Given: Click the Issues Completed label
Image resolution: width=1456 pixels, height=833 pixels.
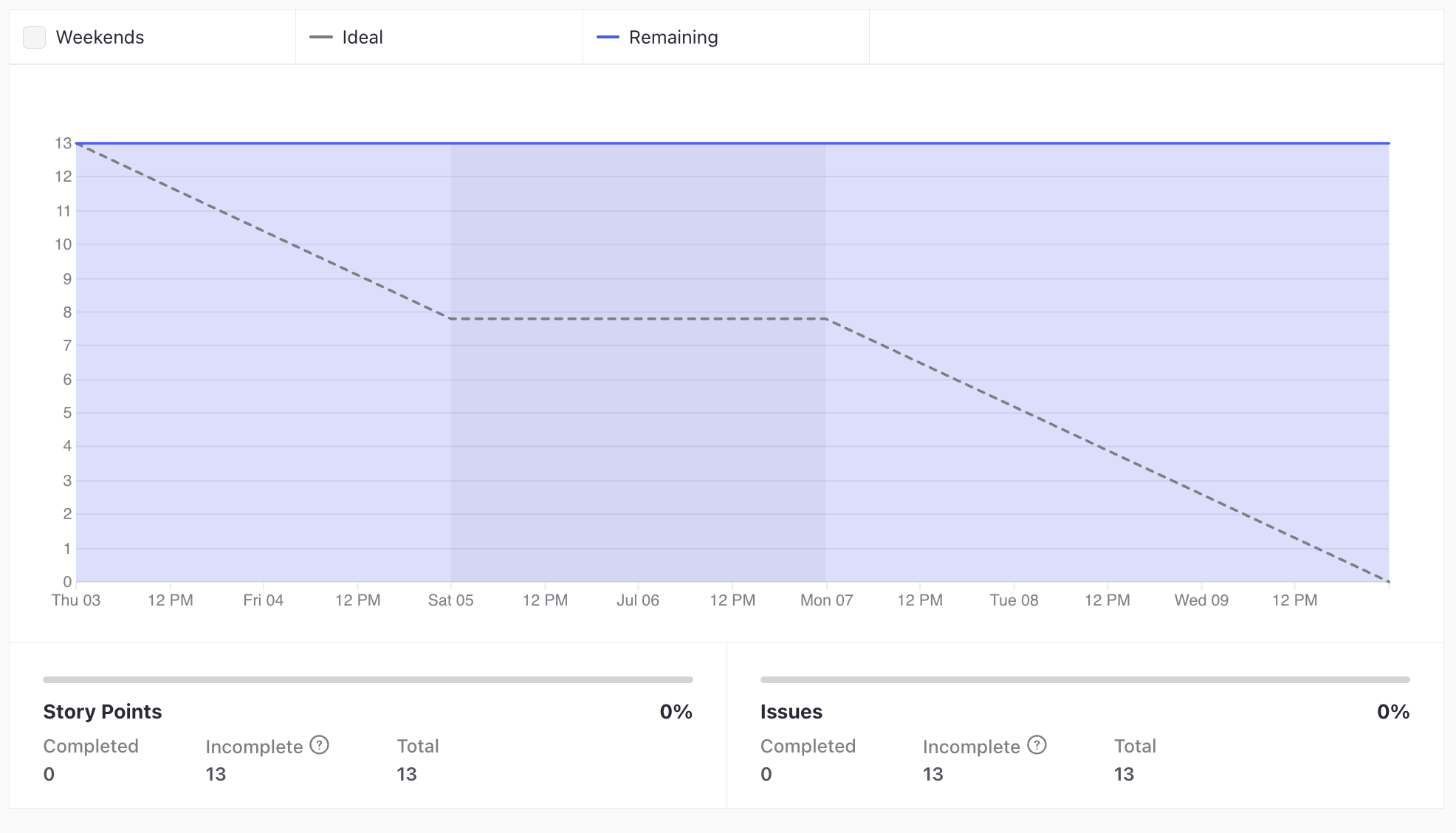Looking at the screenshot, I should [808, 746].
